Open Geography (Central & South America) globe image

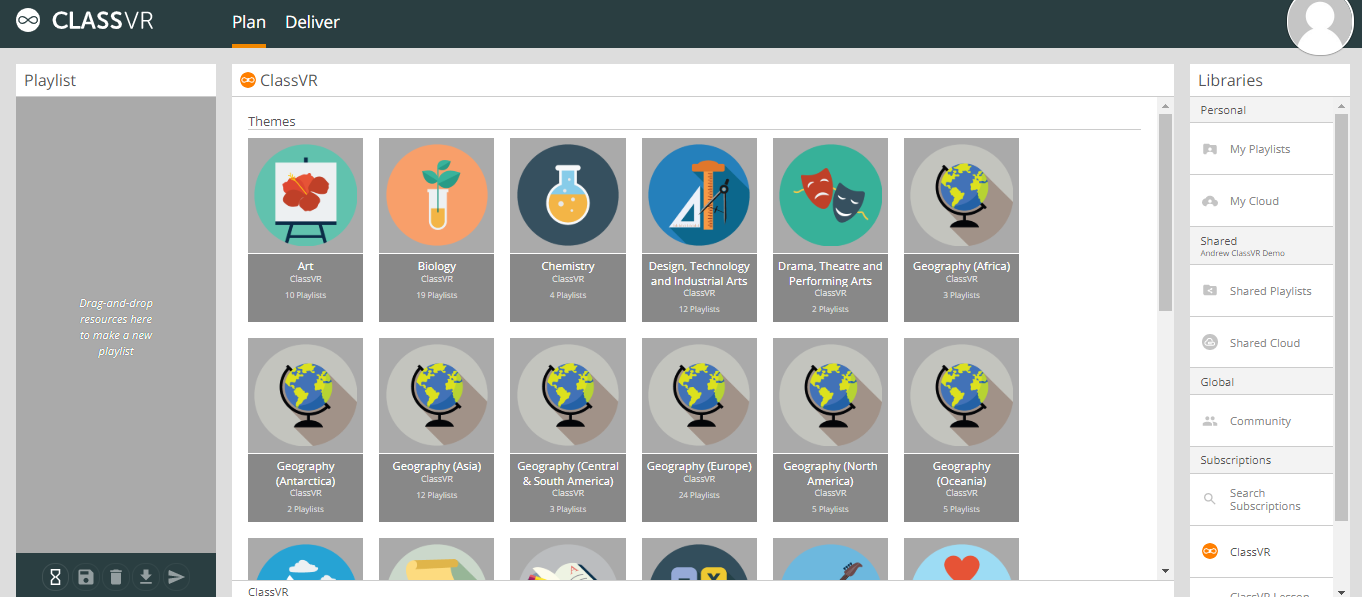tap(568, 395)
